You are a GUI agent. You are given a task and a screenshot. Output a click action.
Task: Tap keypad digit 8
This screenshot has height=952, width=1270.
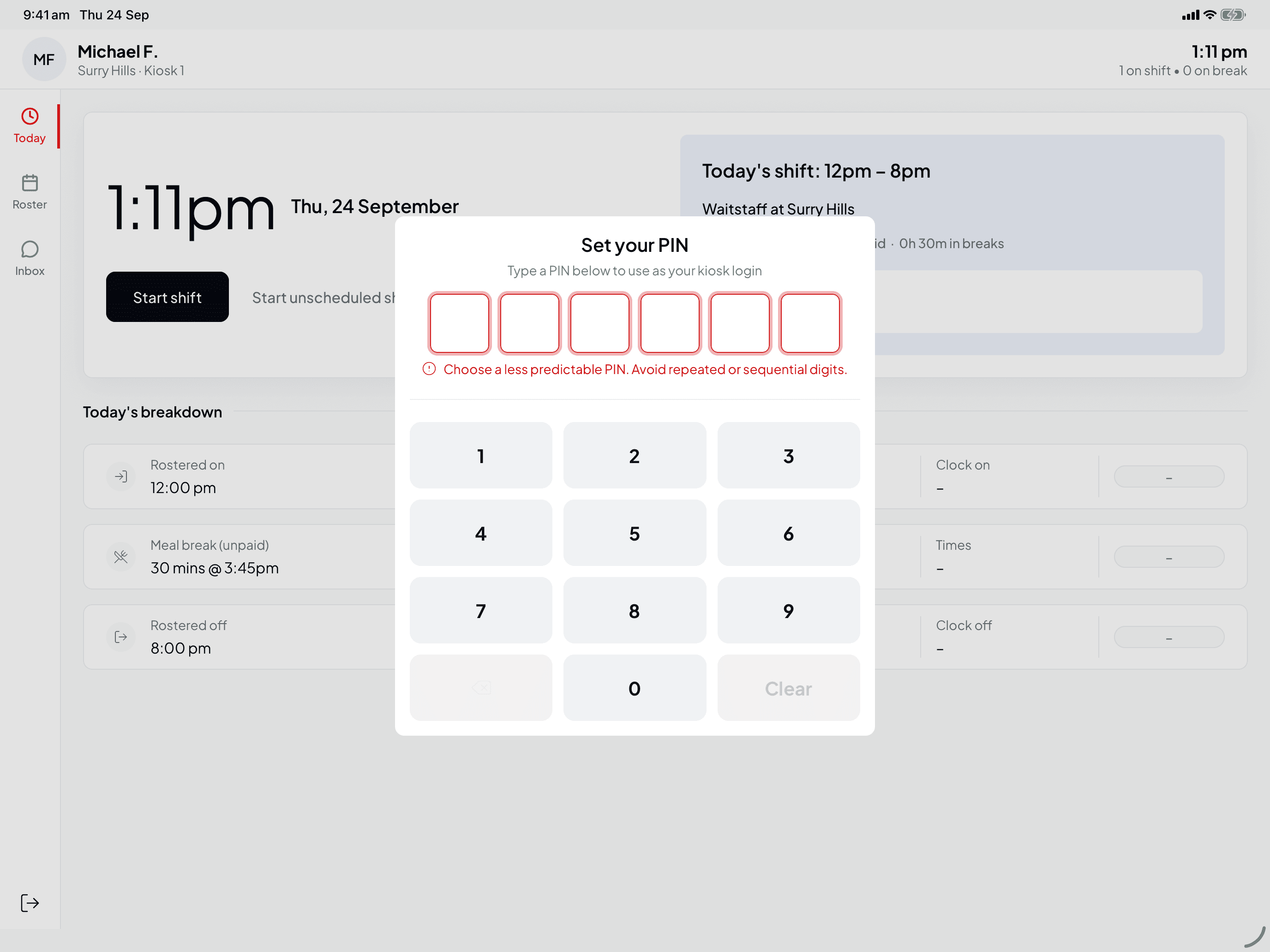pos(635,611)
